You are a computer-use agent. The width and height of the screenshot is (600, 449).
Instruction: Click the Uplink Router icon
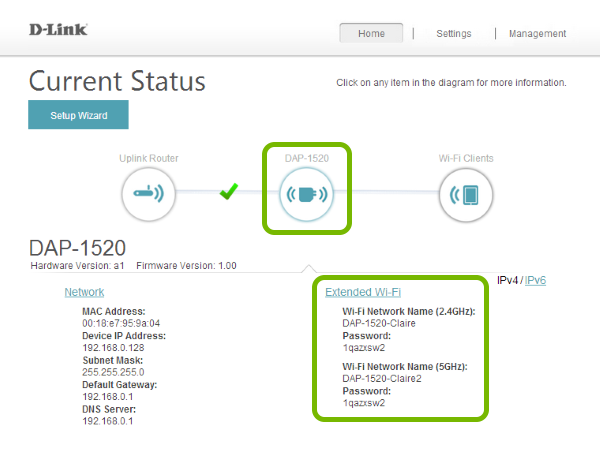coord(148,194)
